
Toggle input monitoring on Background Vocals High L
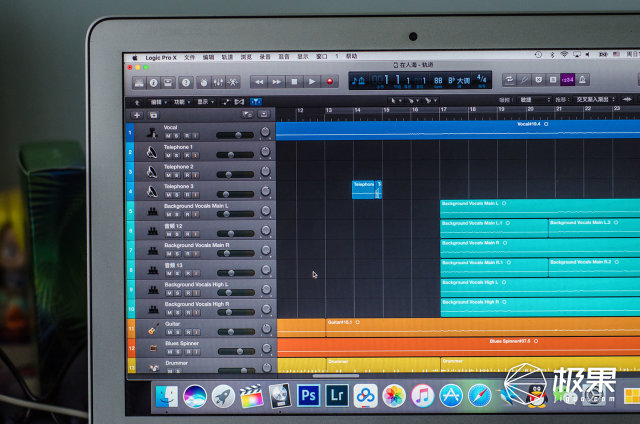[x=196, y=293]
